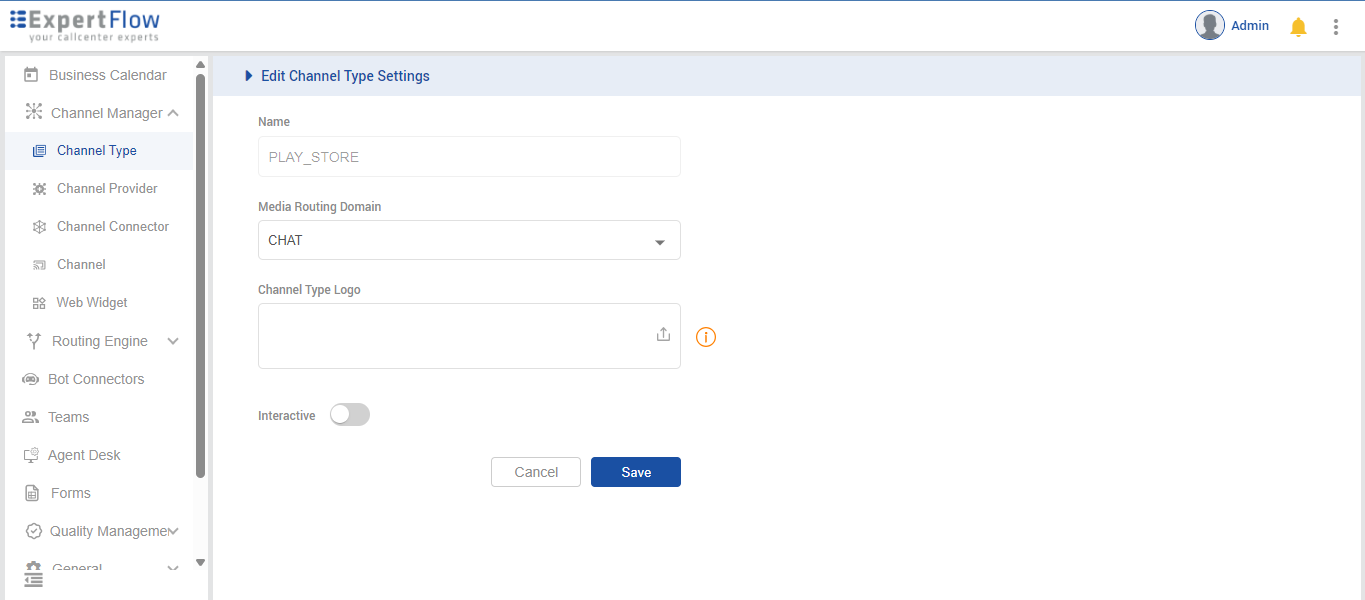The image size is (1365, 600).
Task: Open the Media Routing Domain dropdown
Action: [469, 241]
